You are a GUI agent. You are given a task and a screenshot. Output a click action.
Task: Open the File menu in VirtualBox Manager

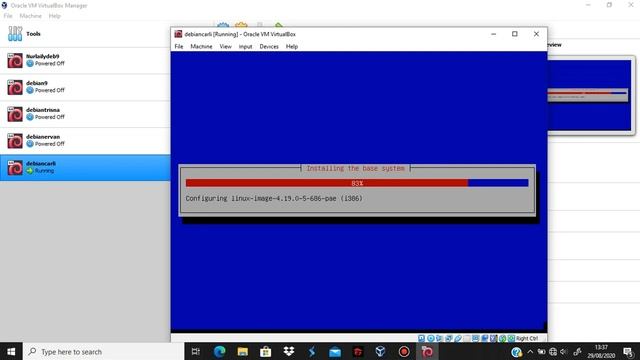(8, 16)
